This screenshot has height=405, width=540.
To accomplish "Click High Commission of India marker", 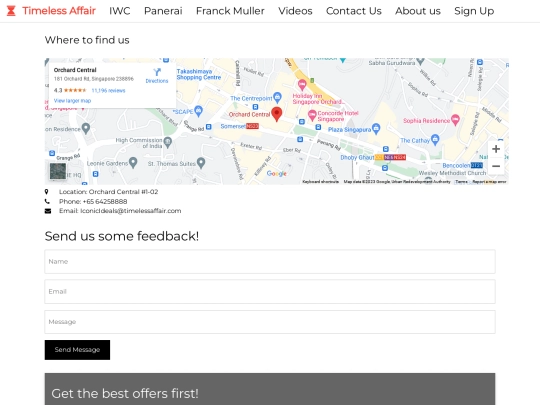I will point(168,142).
